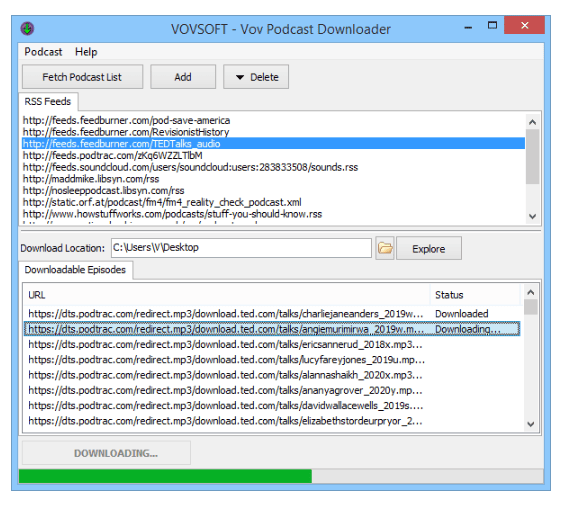Select the Downloadable Episodes tab
564x507 pixels.
point(75,270)
